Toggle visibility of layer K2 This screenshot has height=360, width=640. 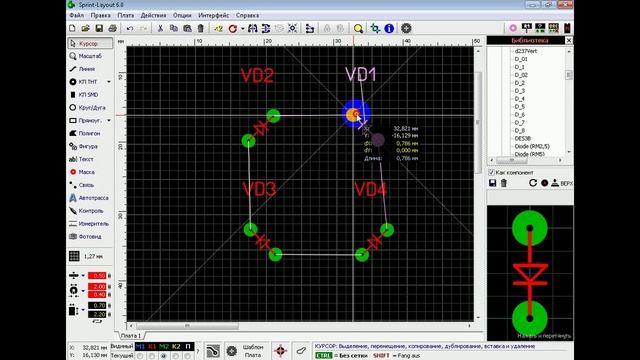[176, 347]
